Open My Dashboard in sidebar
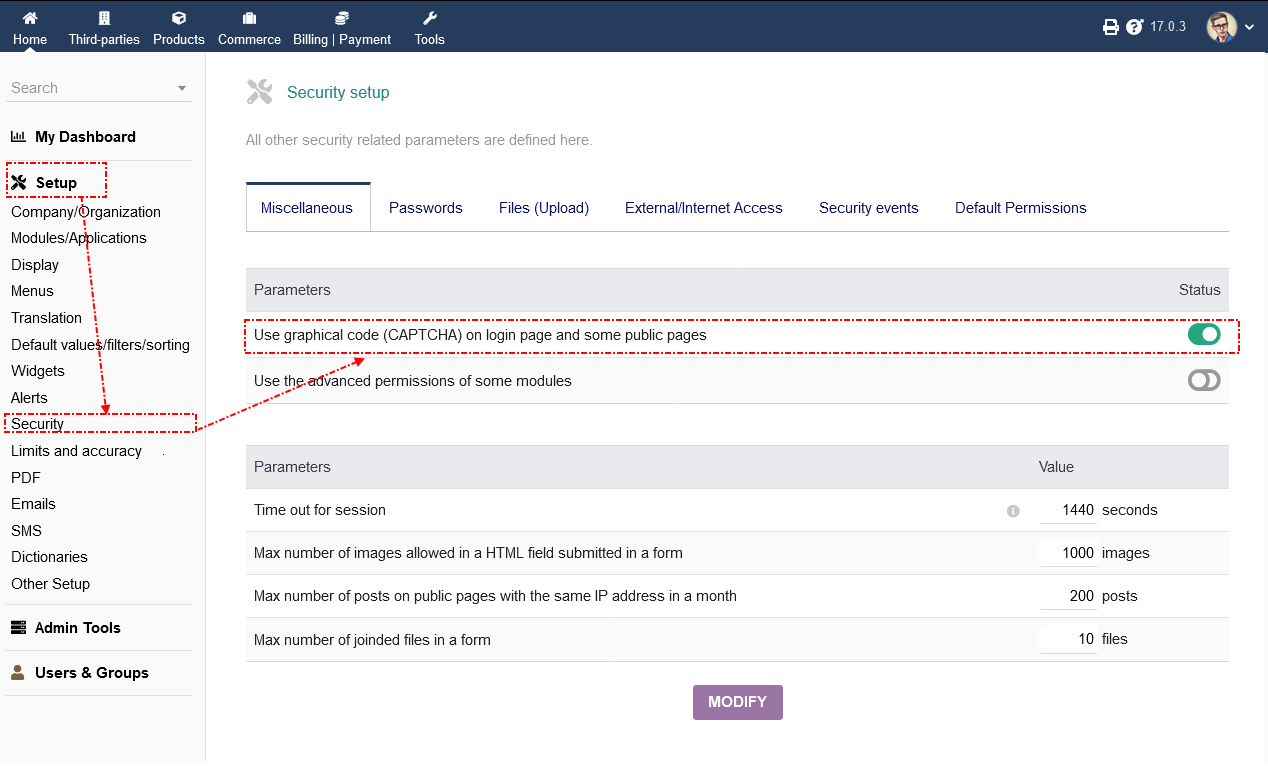The height and width of the screenshot is (781, 1268). pyautogui.click(x=85, y=137)
